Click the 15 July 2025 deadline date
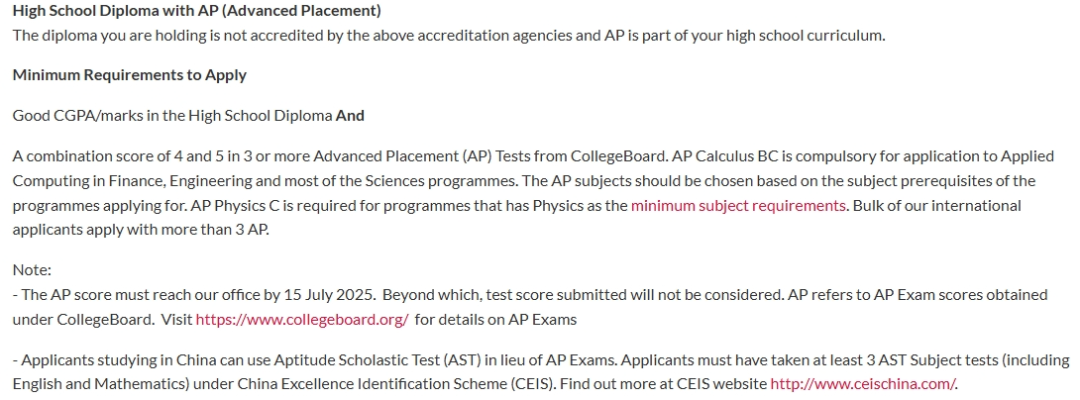The image size is (1080, 400). coord(328,295)
